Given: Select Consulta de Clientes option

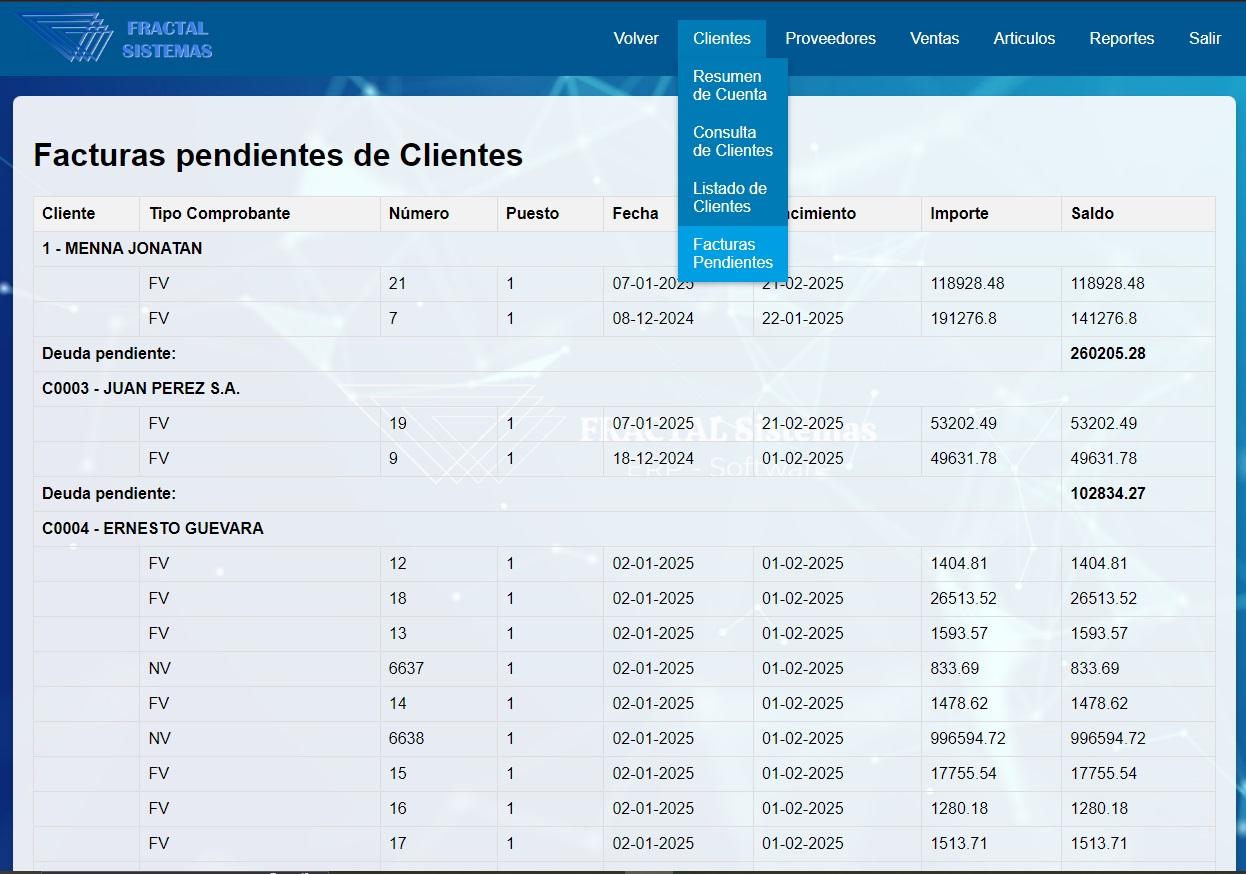Looking at the screenshot, I should (x=733, y=142).
